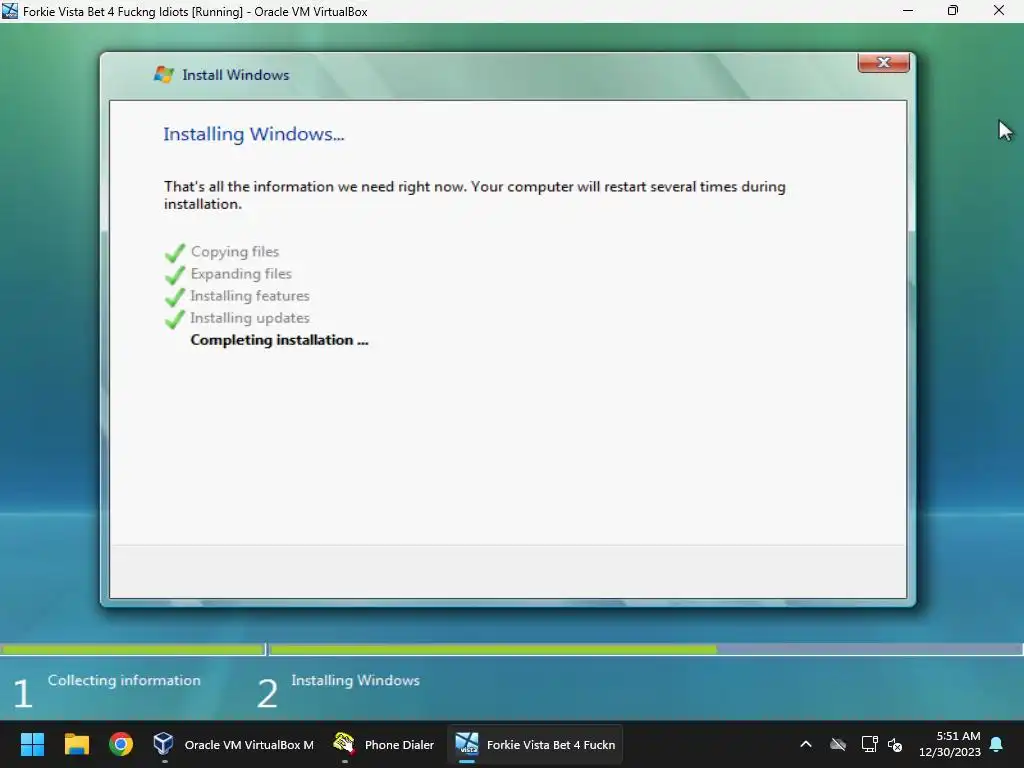Close the Install Windows dialog
This screenshot has height=768, width=1024.
click(x=884, y=63)
